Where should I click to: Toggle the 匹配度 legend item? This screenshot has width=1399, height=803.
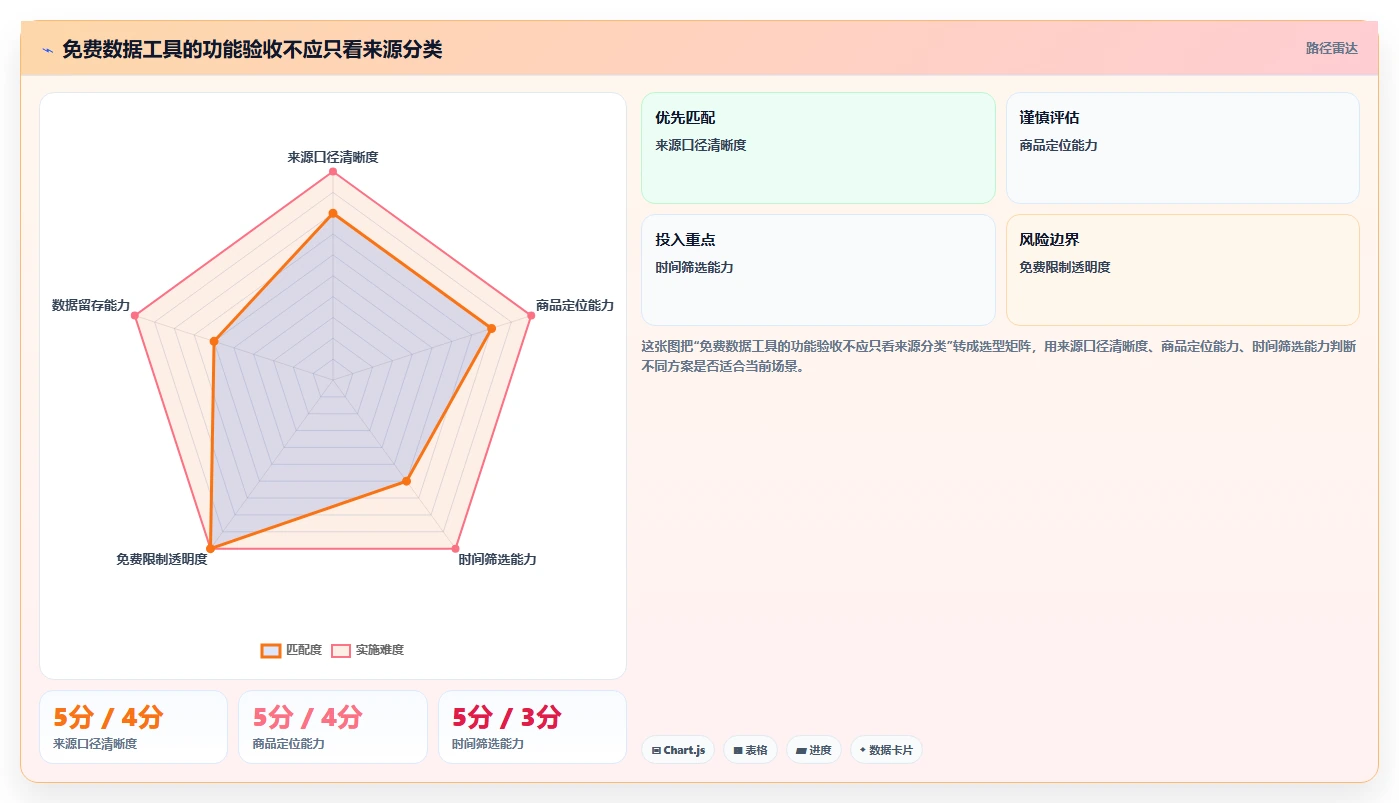(291, 650)
